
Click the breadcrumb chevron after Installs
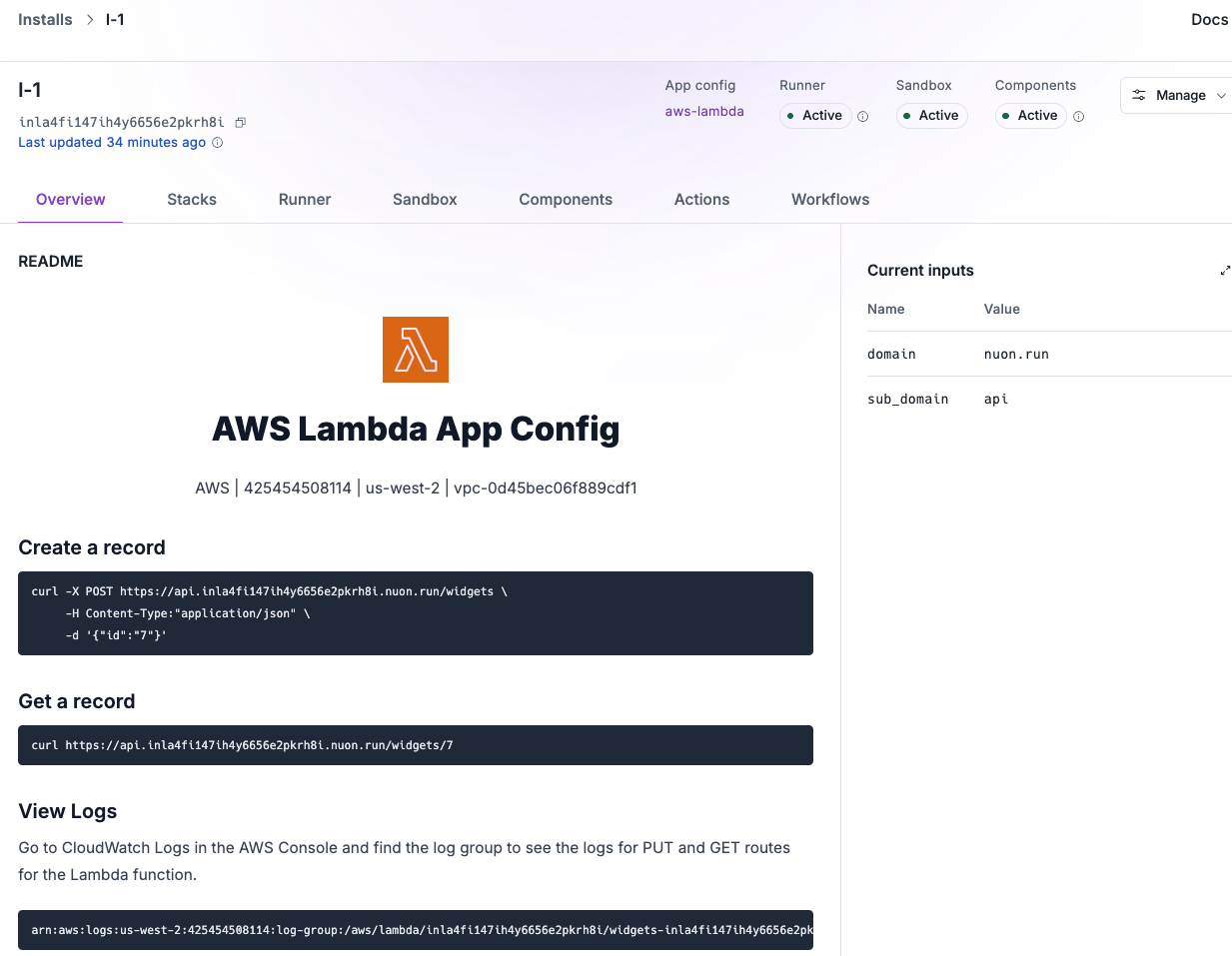[90, 20]
